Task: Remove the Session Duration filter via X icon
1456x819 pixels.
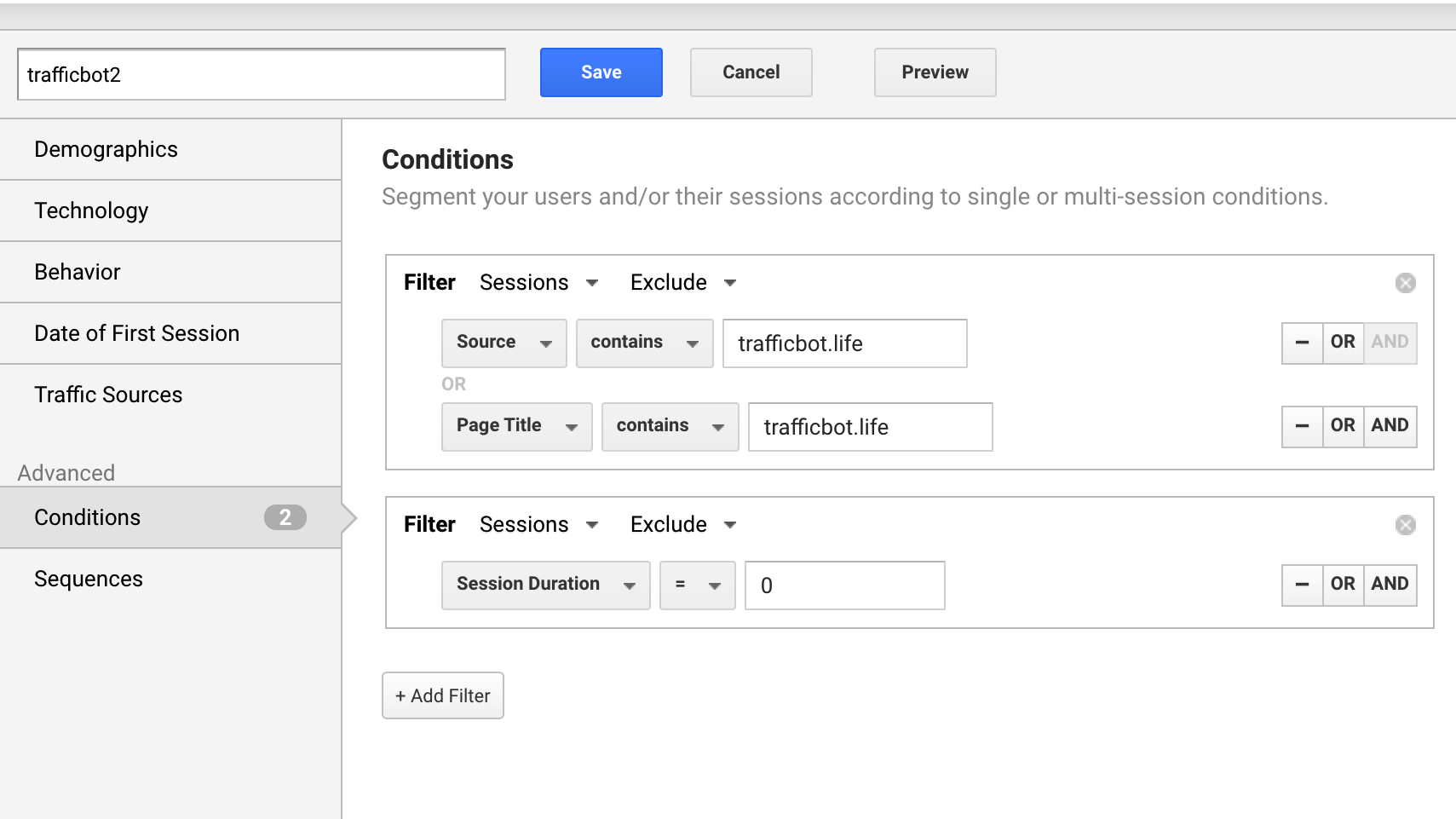Action: (x=1405, y=525)
